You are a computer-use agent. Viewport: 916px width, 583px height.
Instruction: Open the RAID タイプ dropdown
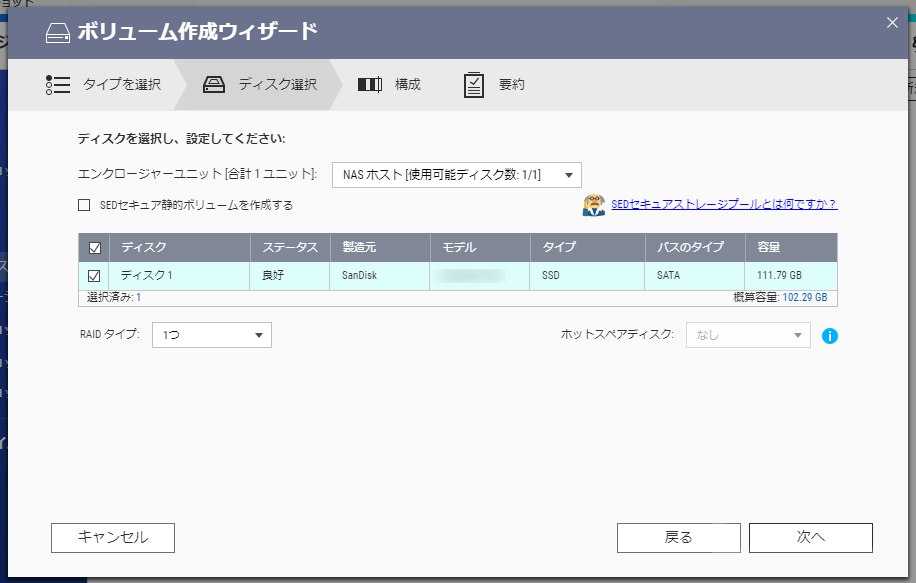(x=212, y=335)
